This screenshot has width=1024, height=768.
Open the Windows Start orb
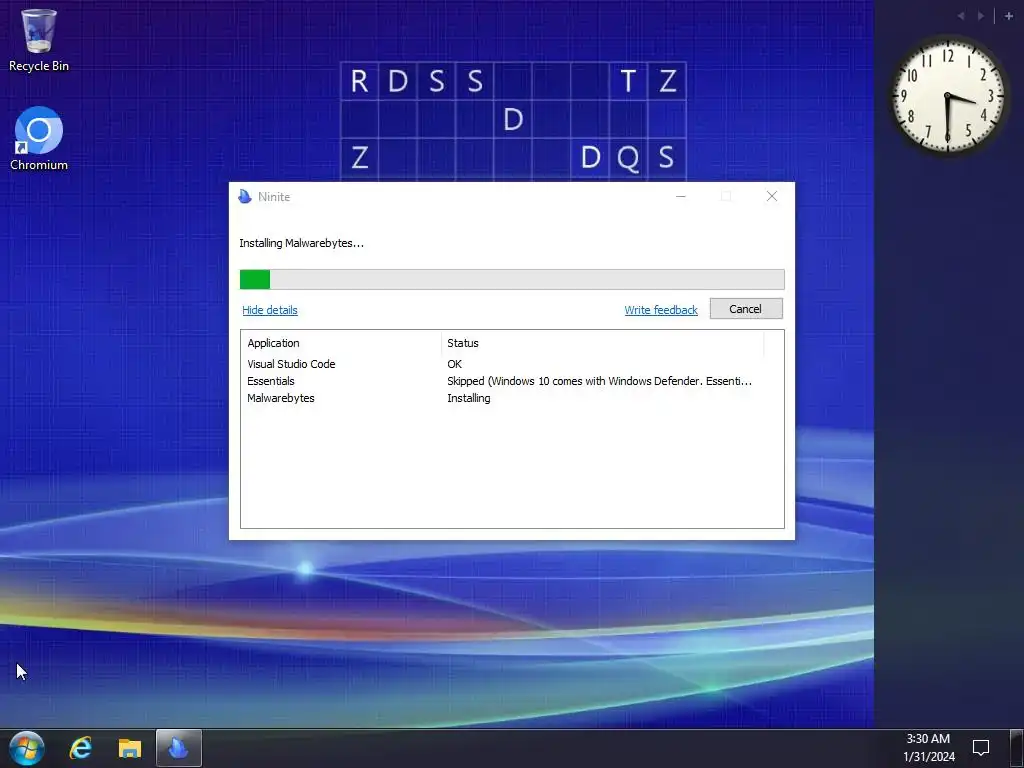tap(27, 748)
